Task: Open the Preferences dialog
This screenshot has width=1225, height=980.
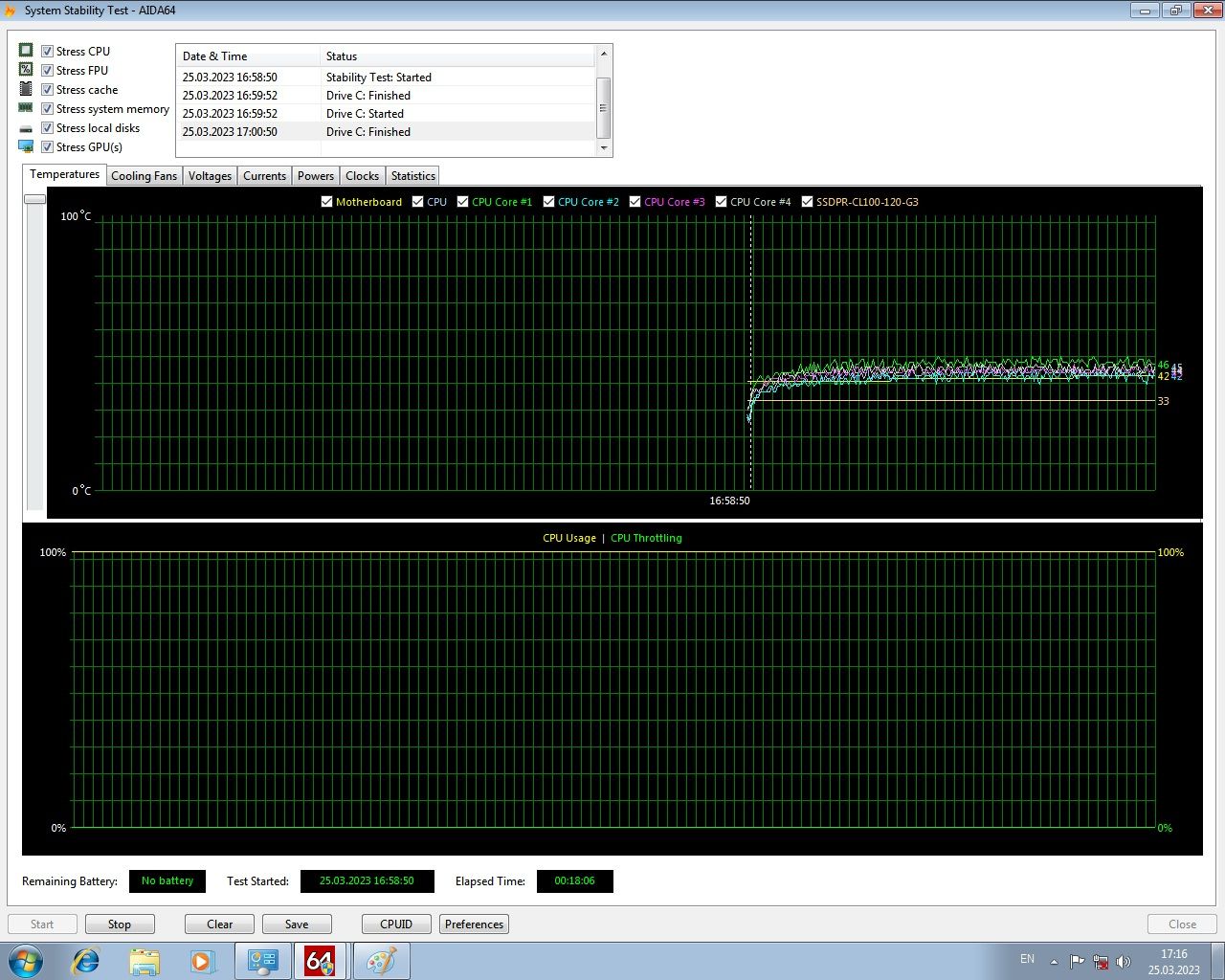Action: 474,924
